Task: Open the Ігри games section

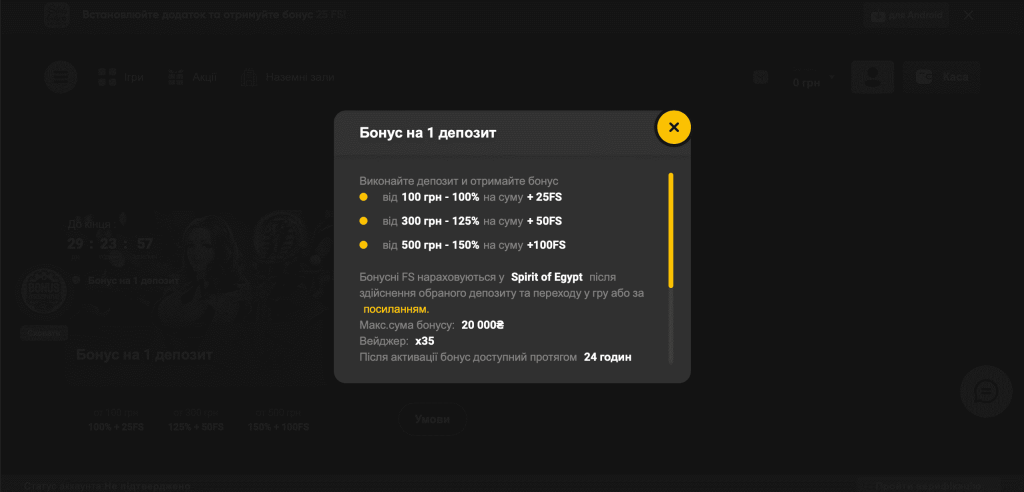Action: [x=121, y=77]
